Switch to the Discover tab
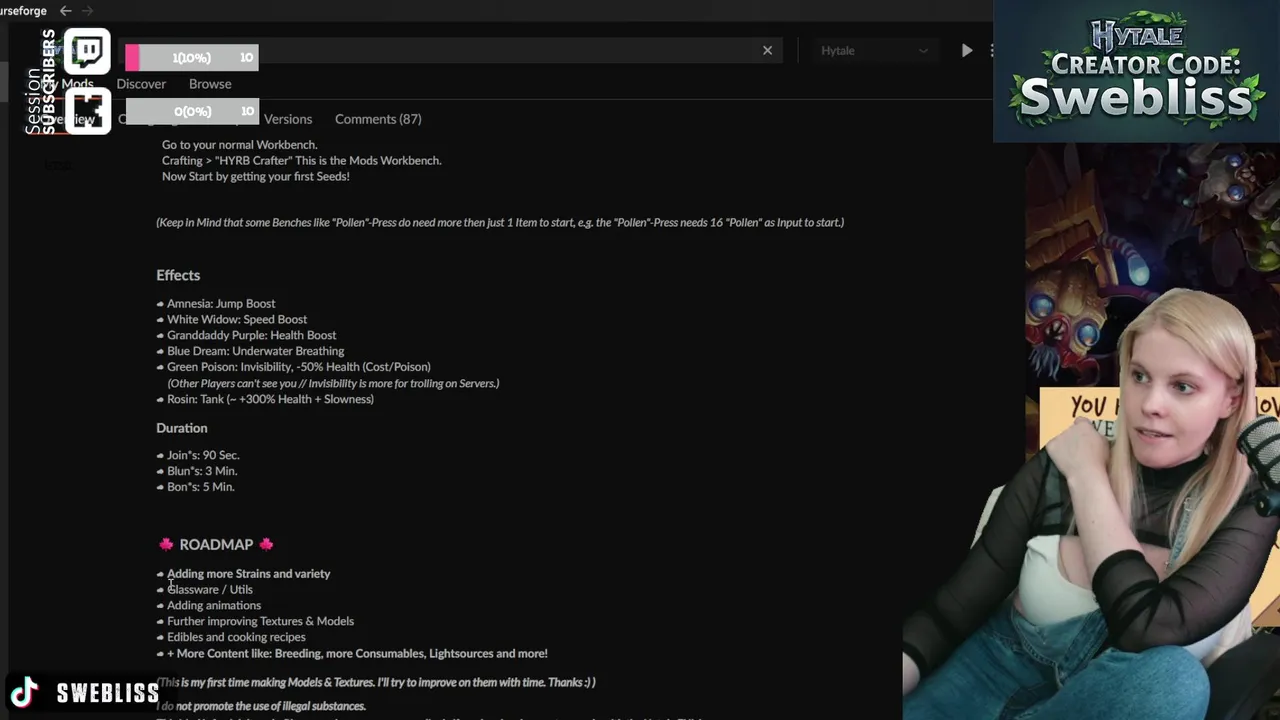This screenshot has width=1280, height=720. point(141,84)
